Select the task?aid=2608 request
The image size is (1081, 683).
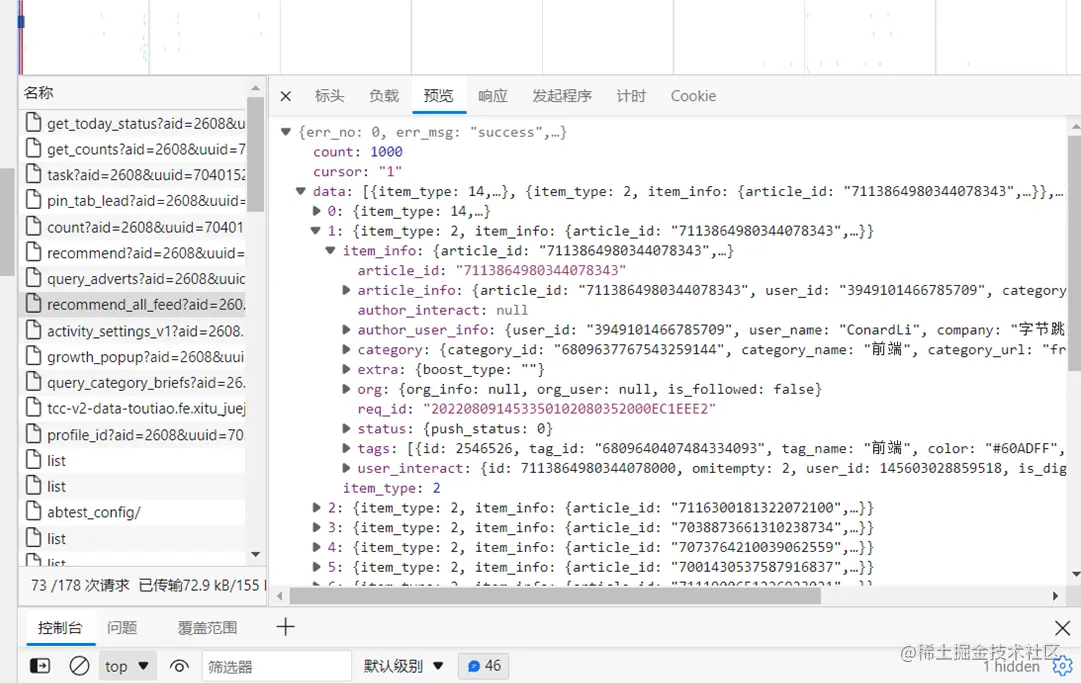click(133, 175)
